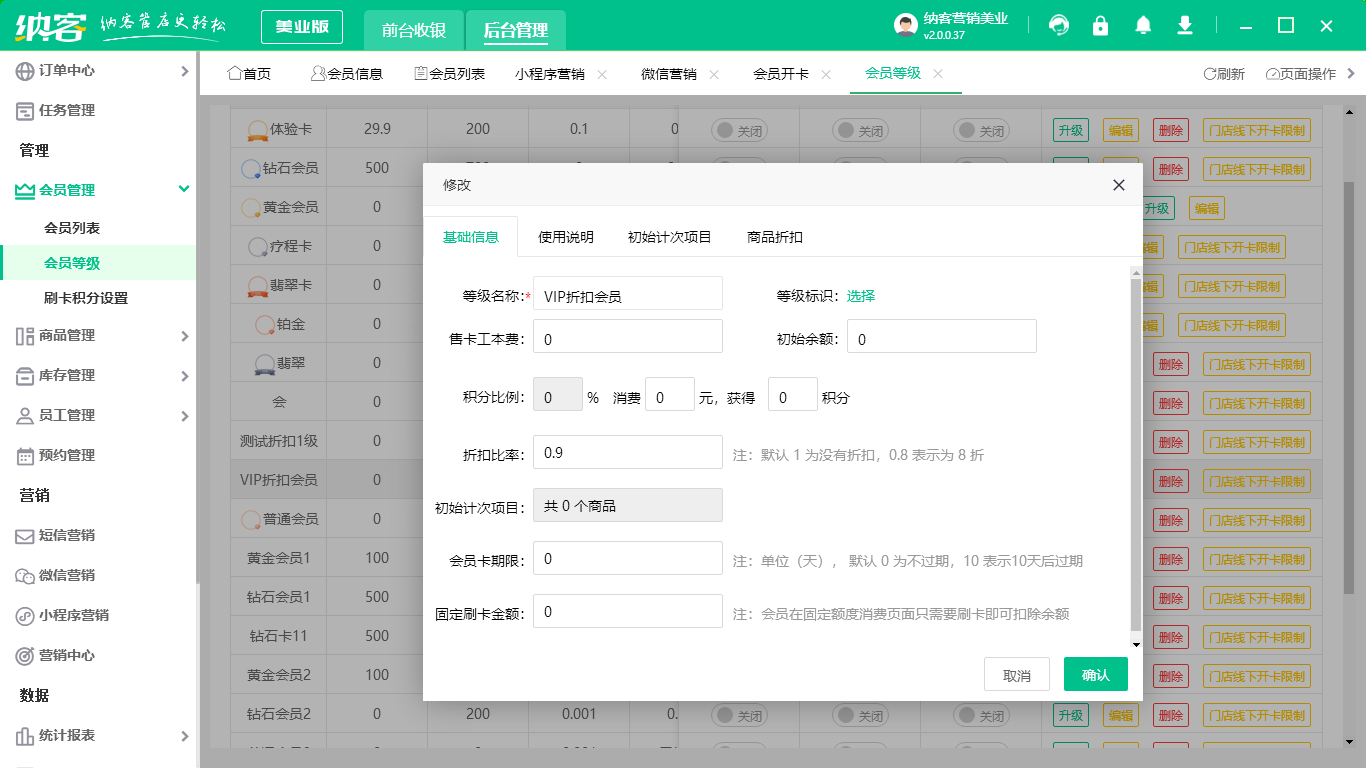Viewport: 1366px width, 768px height.
Task: Click the 确认 button in the dialog
Action: [x=1095, y=674]
